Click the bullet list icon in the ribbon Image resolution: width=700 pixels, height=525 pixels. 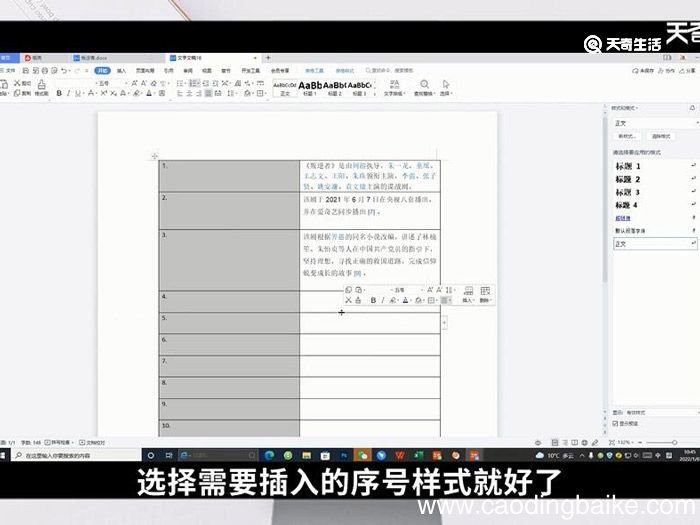click(x=180, y=83)
